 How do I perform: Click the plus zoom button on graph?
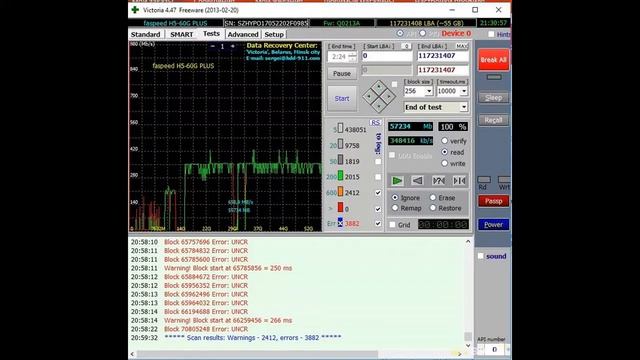(233, 47)
